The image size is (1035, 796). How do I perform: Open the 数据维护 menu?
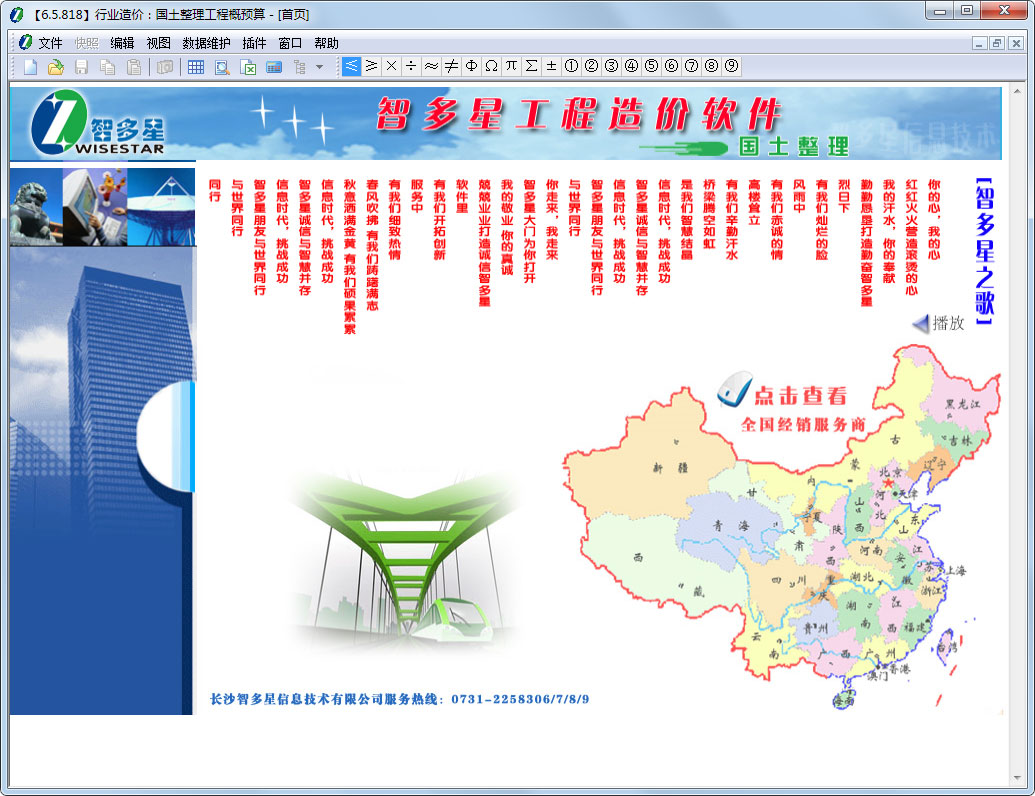(x=206, y=43)
